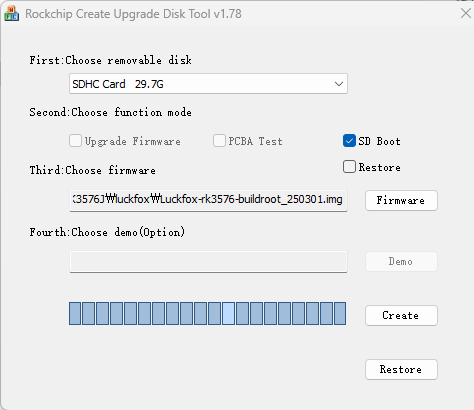Click the Create button
Image resolution: width=474 pixels, height=410 pixels.
point(401,315)
